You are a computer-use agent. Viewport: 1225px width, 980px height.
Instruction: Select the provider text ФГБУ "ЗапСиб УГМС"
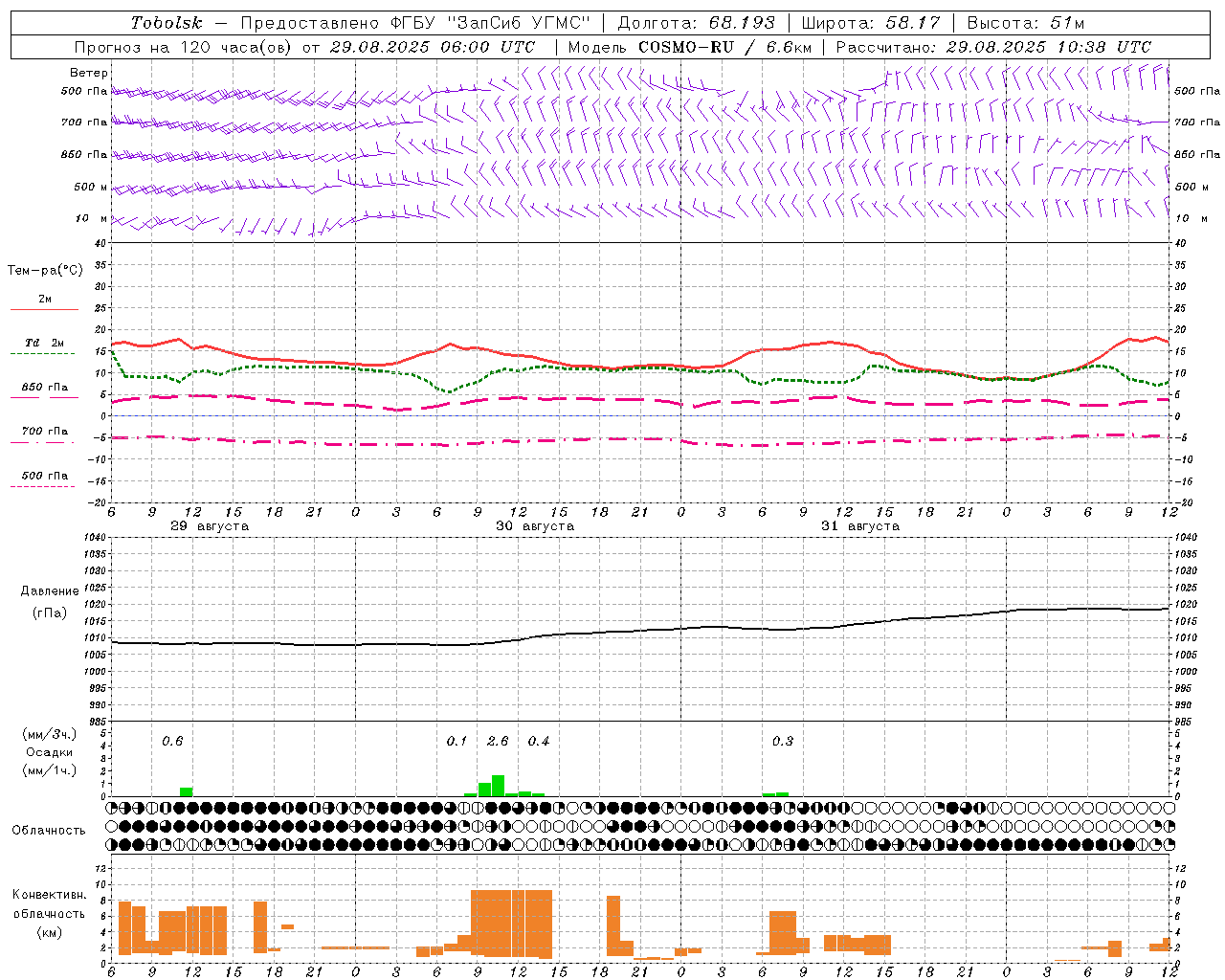[492, 23]
